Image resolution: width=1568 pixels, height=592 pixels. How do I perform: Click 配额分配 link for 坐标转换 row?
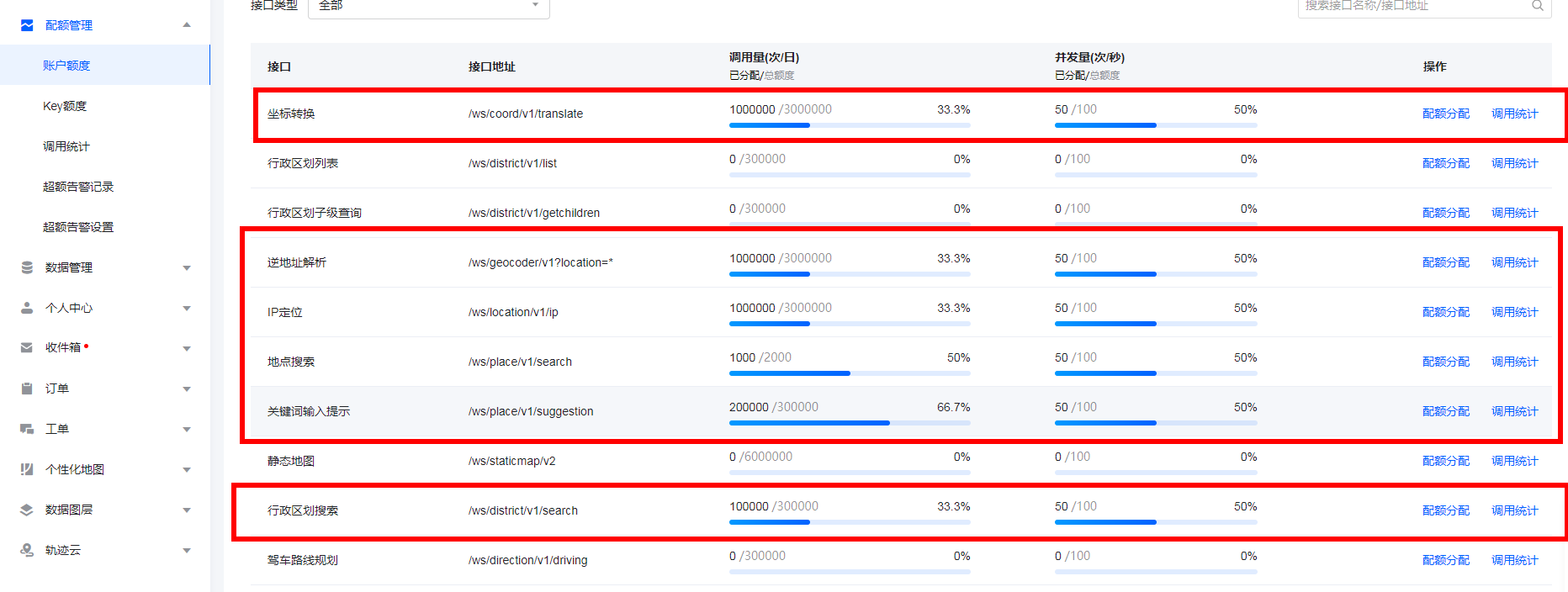pyautogui.click(x=1445, y=114)
